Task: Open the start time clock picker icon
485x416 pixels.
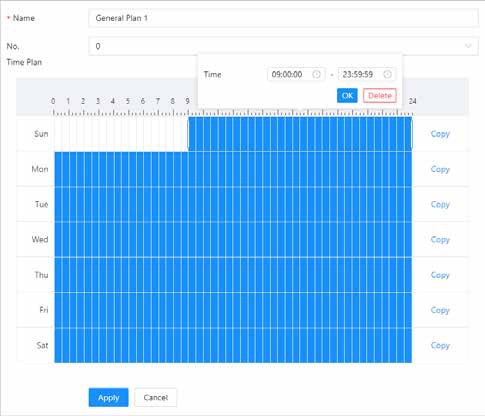Action: point(316,74)
